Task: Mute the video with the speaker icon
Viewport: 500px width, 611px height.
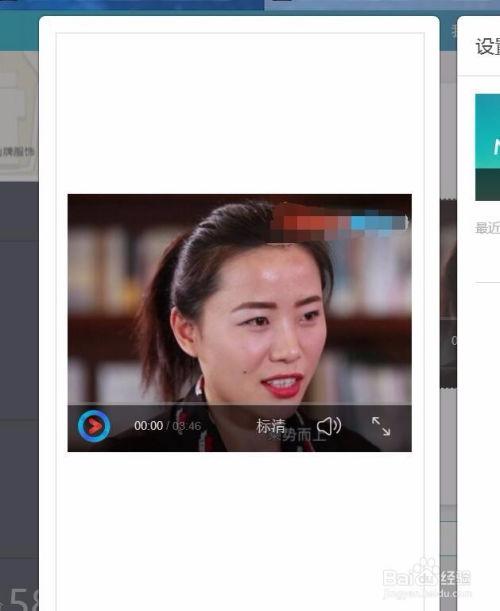Action: [x=329, y=426]
